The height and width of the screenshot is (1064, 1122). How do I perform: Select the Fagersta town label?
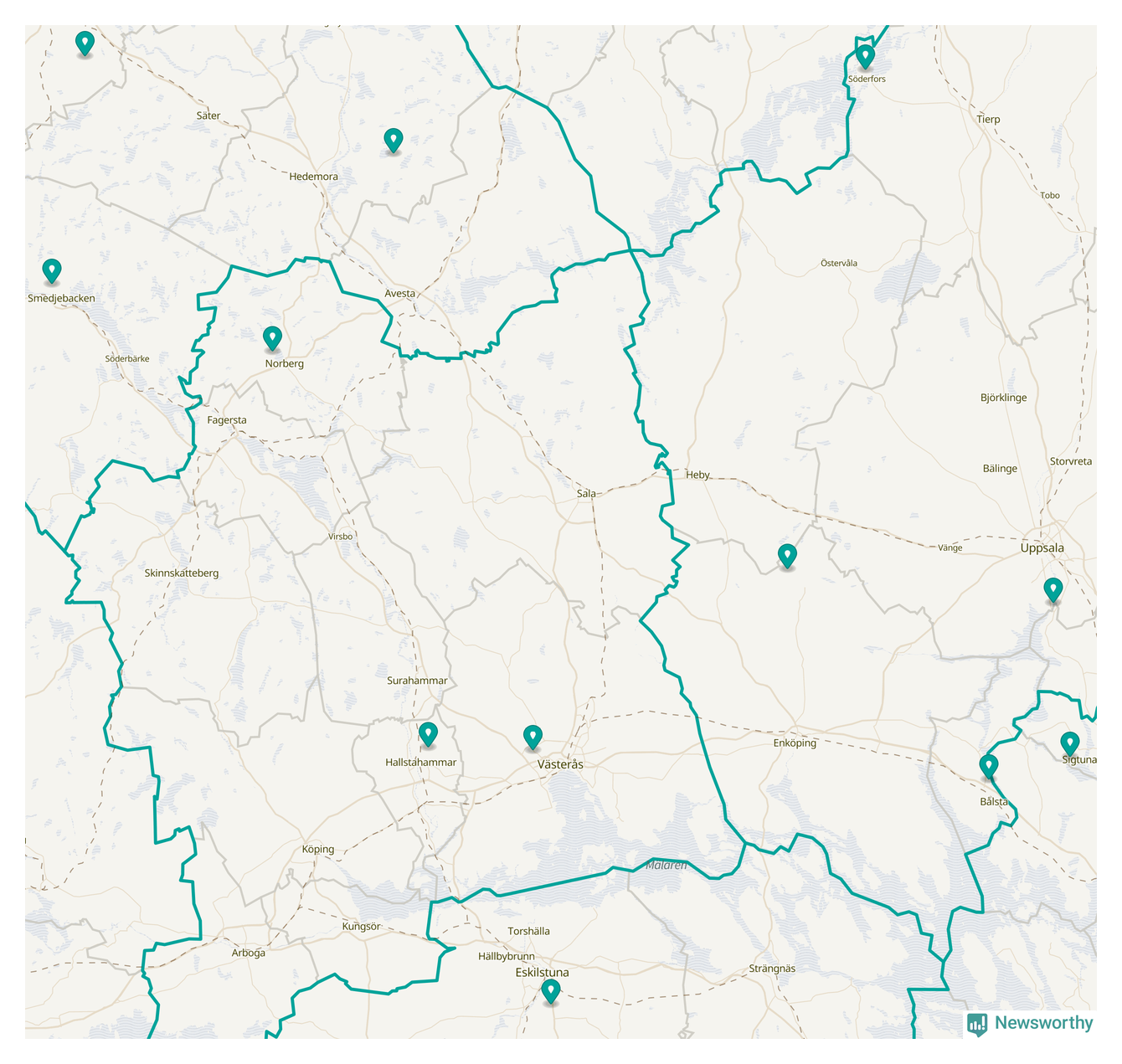point(227,420)
